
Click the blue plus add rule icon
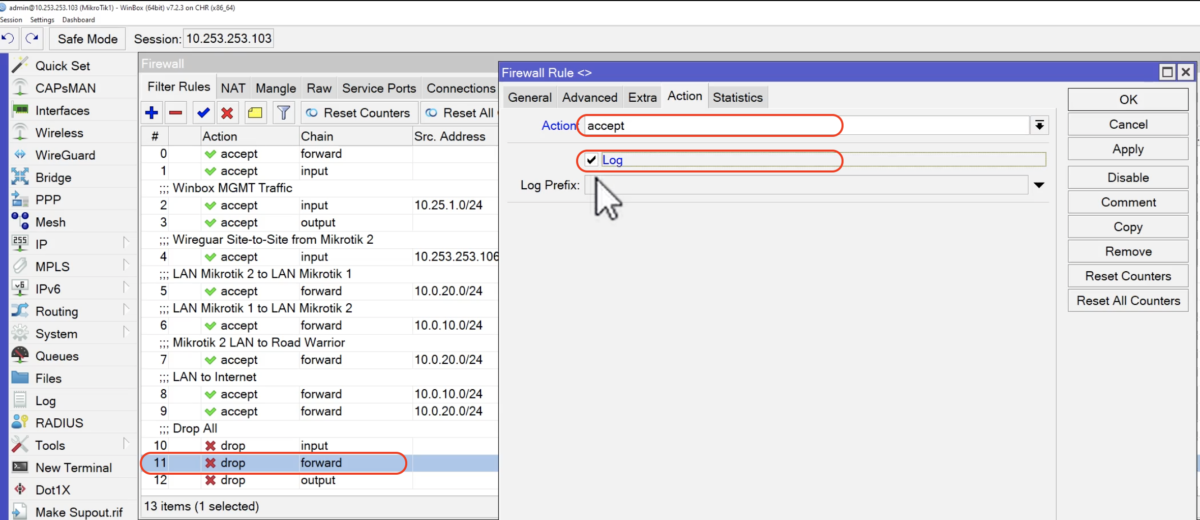(x=152, y=113)
